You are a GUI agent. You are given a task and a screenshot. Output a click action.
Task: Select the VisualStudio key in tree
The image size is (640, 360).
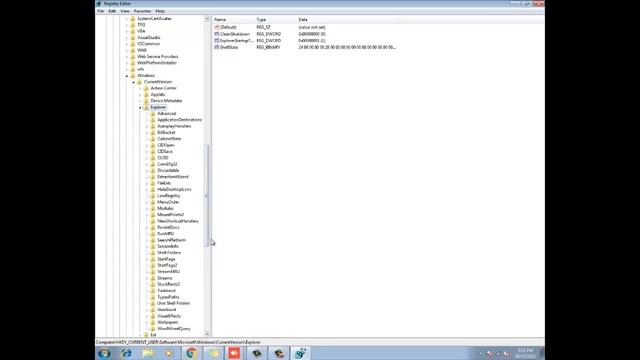149,38
